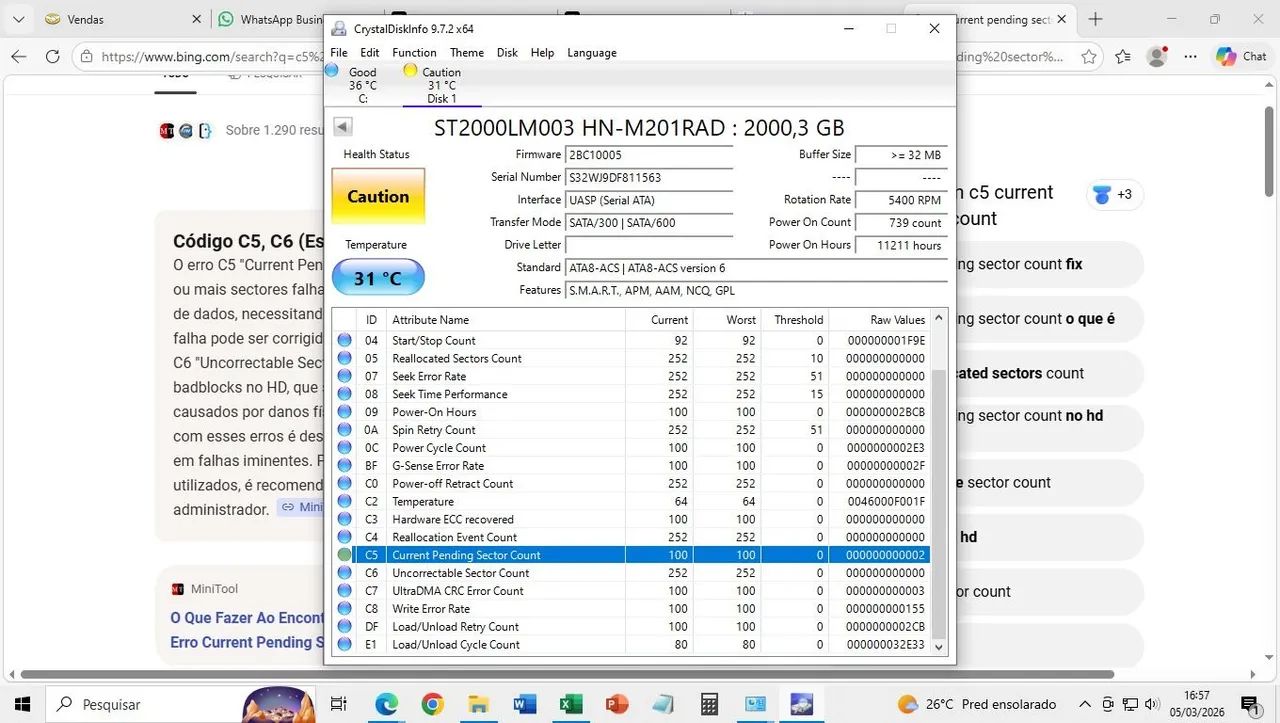Screen dimensions: 1280x723
Task: Open the Function menu
Action: (414, 53)
